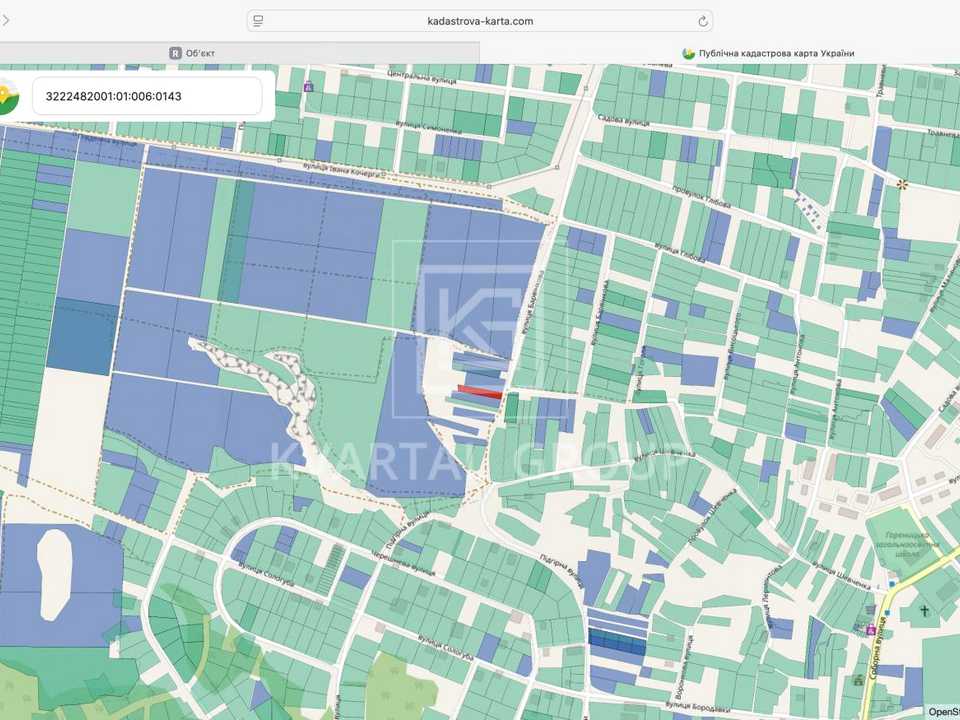Select the red highlighted land parcel
960x720 pixels.
coord(481,392)
